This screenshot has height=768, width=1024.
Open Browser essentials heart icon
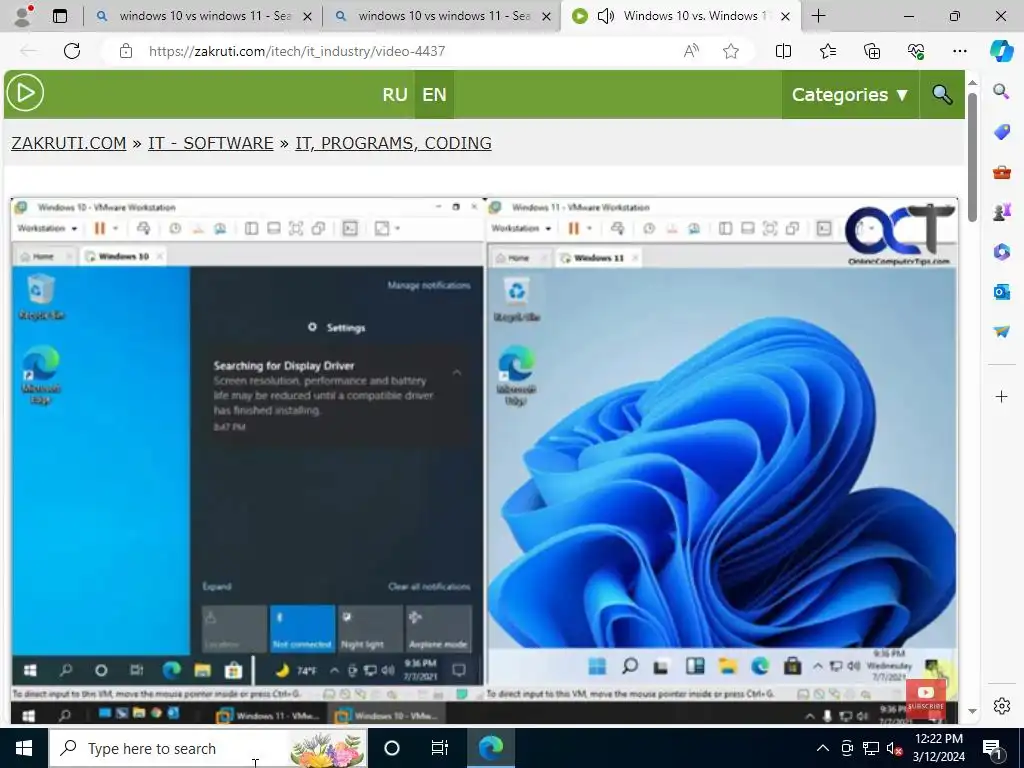click(916, 51)
